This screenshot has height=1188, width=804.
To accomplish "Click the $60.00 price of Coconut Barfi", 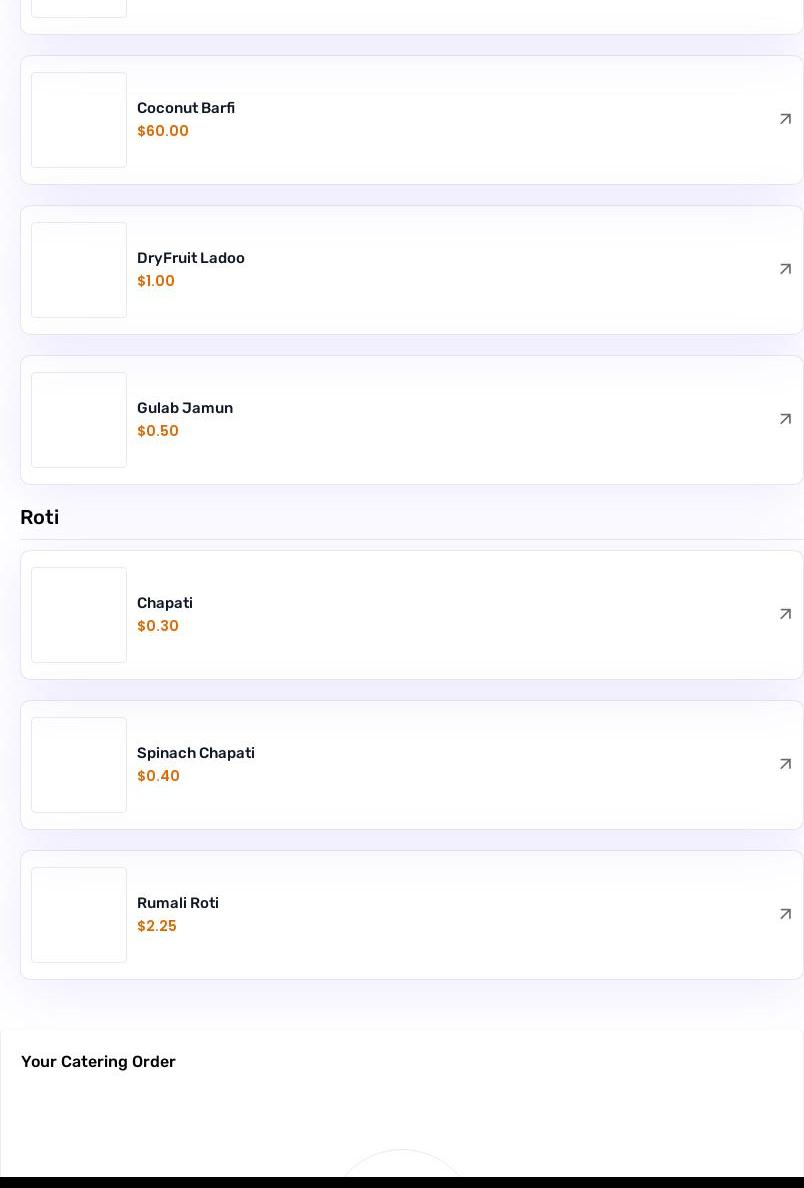I will coord(163,131).
